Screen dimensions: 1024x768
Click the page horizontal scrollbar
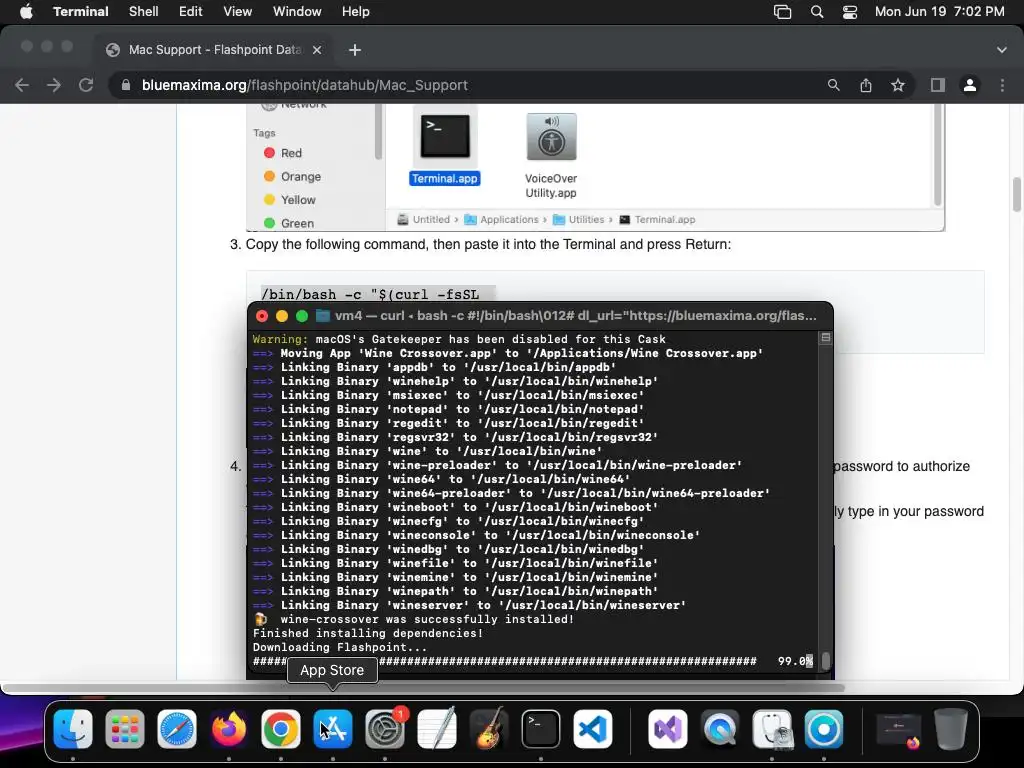coord(423,688)
